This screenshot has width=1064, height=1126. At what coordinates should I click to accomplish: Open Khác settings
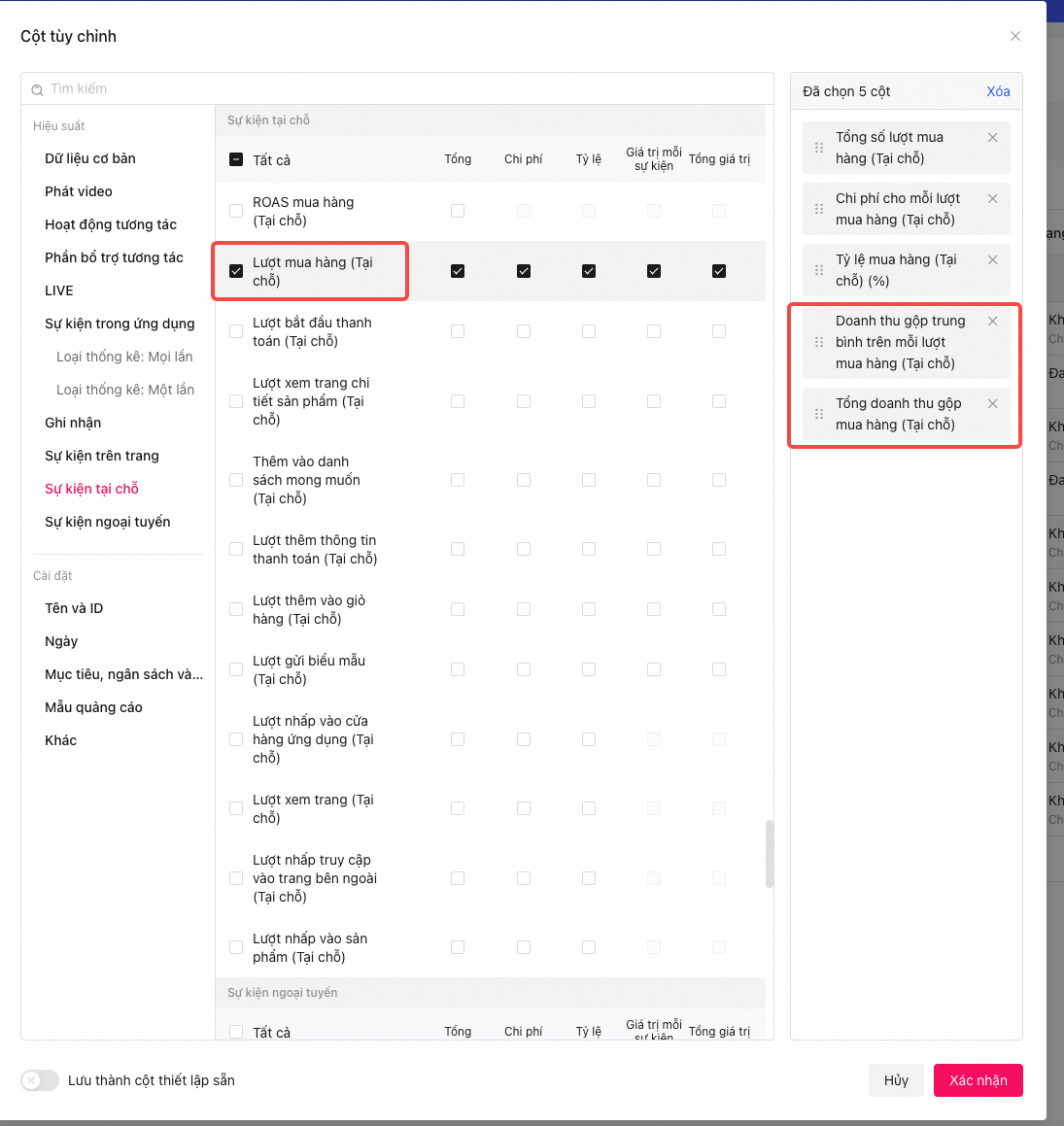pyautogui.click(x=60, y=740)
